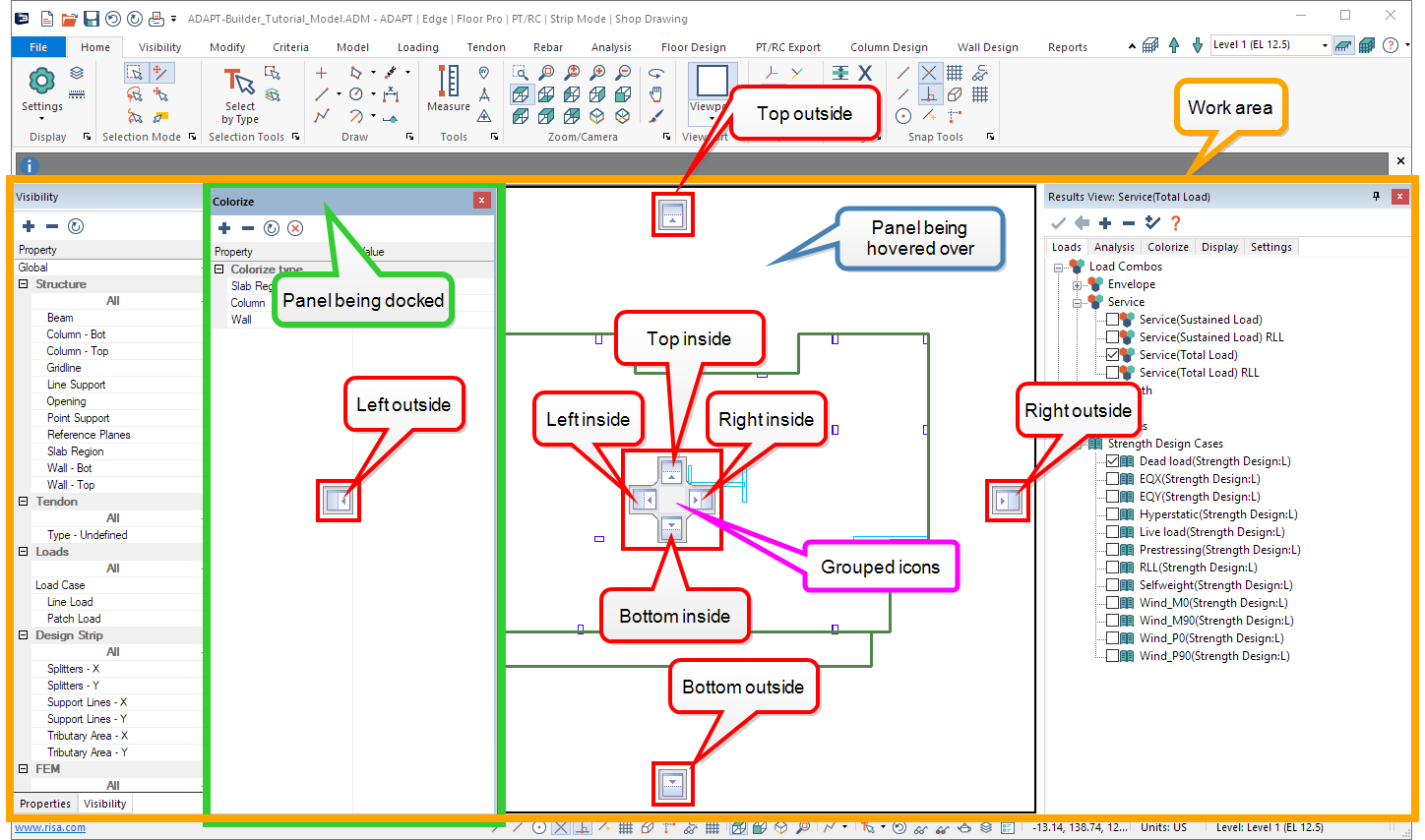Collapse the Structure group in Visibility panel
1425x840 pixels.
tap(23, 284)
